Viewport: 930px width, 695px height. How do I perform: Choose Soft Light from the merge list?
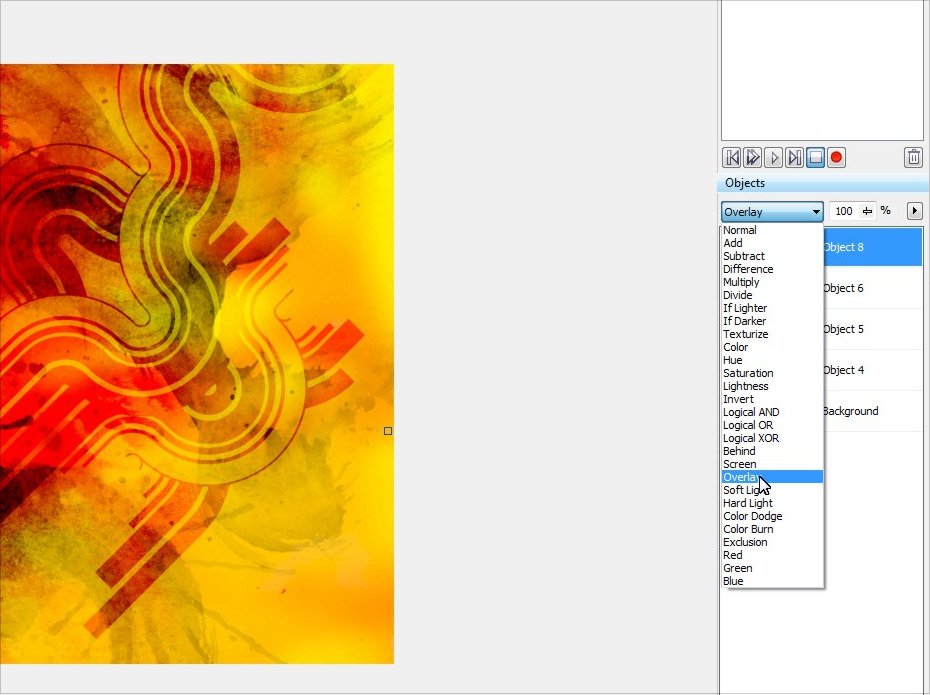[747, 490]
